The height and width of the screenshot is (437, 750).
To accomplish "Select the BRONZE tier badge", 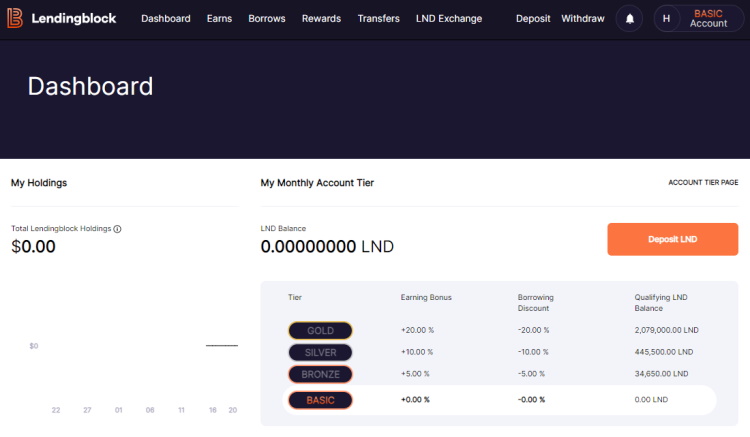I will [320, 374].
